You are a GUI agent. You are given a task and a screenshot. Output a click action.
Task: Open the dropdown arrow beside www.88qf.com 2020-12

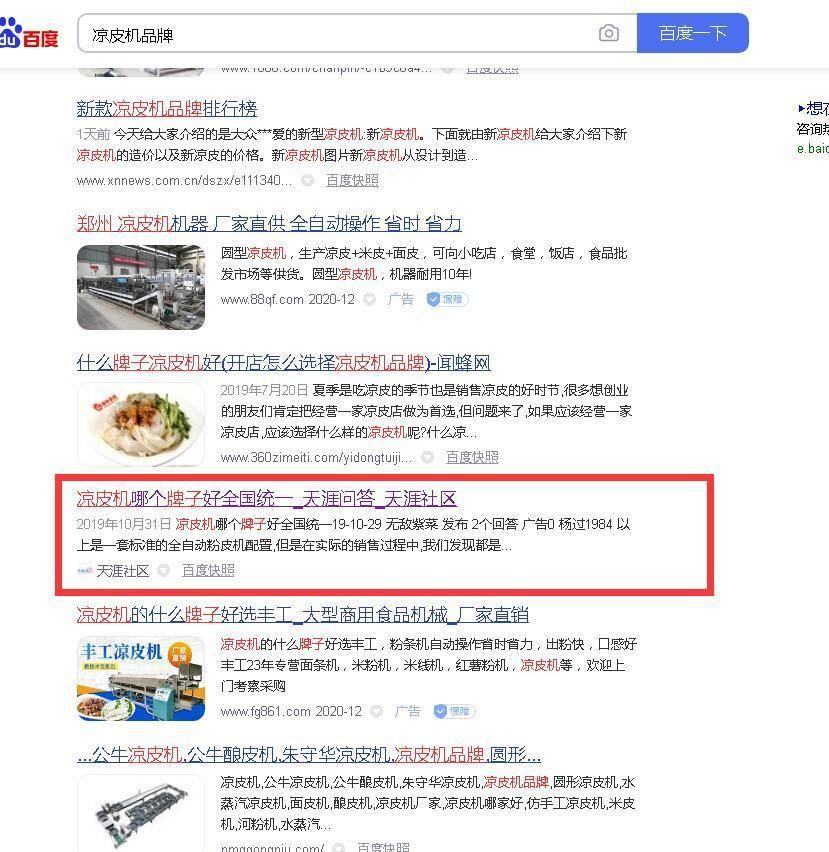click(369, 299)
